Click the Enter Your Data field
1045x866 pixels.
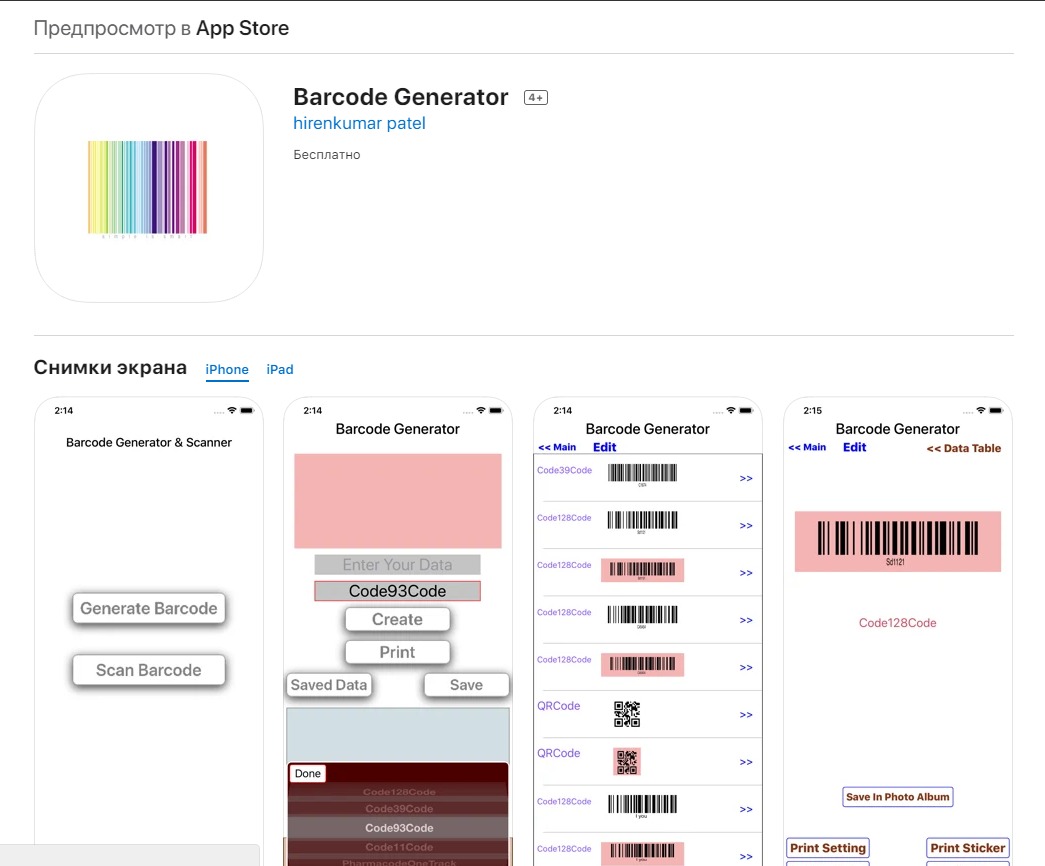point(397,565)
